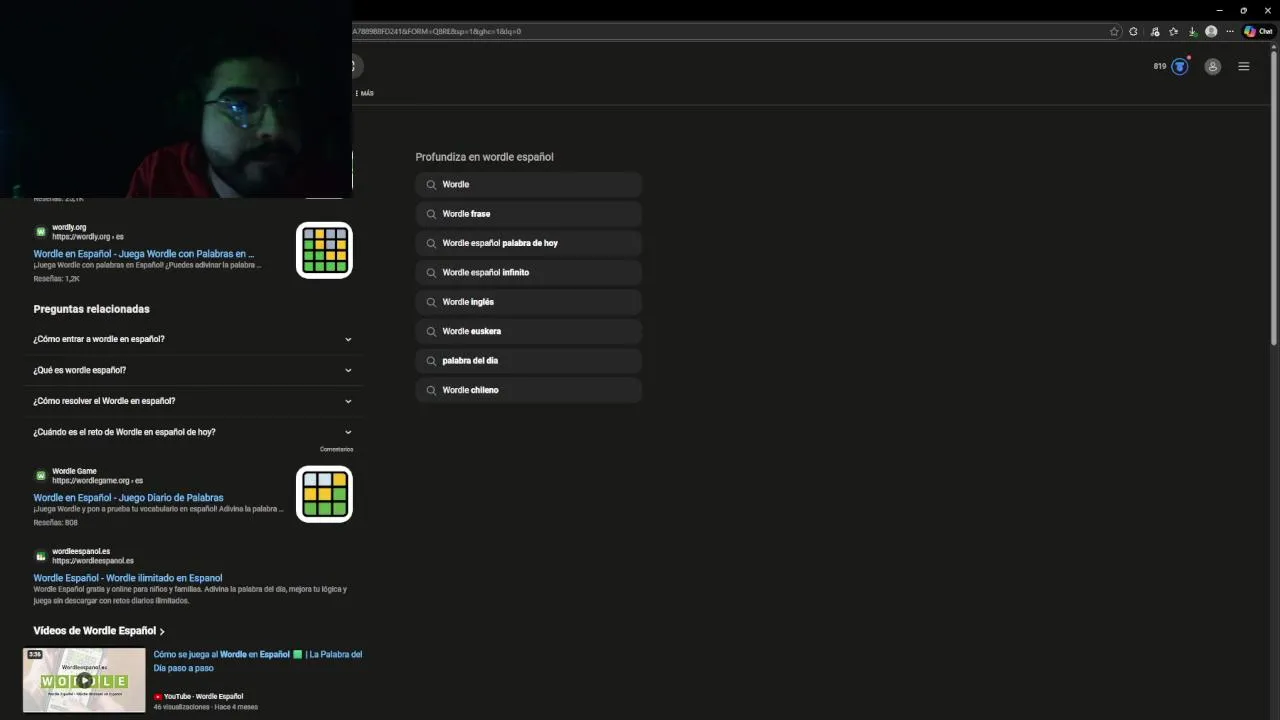Click the 'Profundiza en wordle español' heading

(484, 157)
